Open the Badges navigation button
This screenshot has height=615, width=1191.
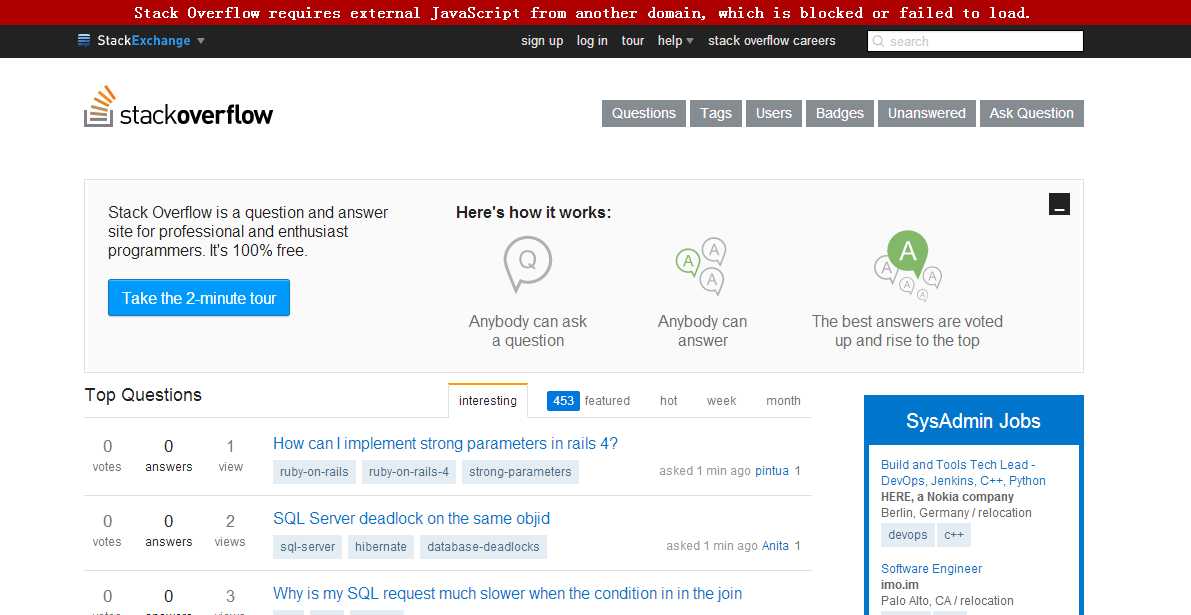[x=839, y=113]
